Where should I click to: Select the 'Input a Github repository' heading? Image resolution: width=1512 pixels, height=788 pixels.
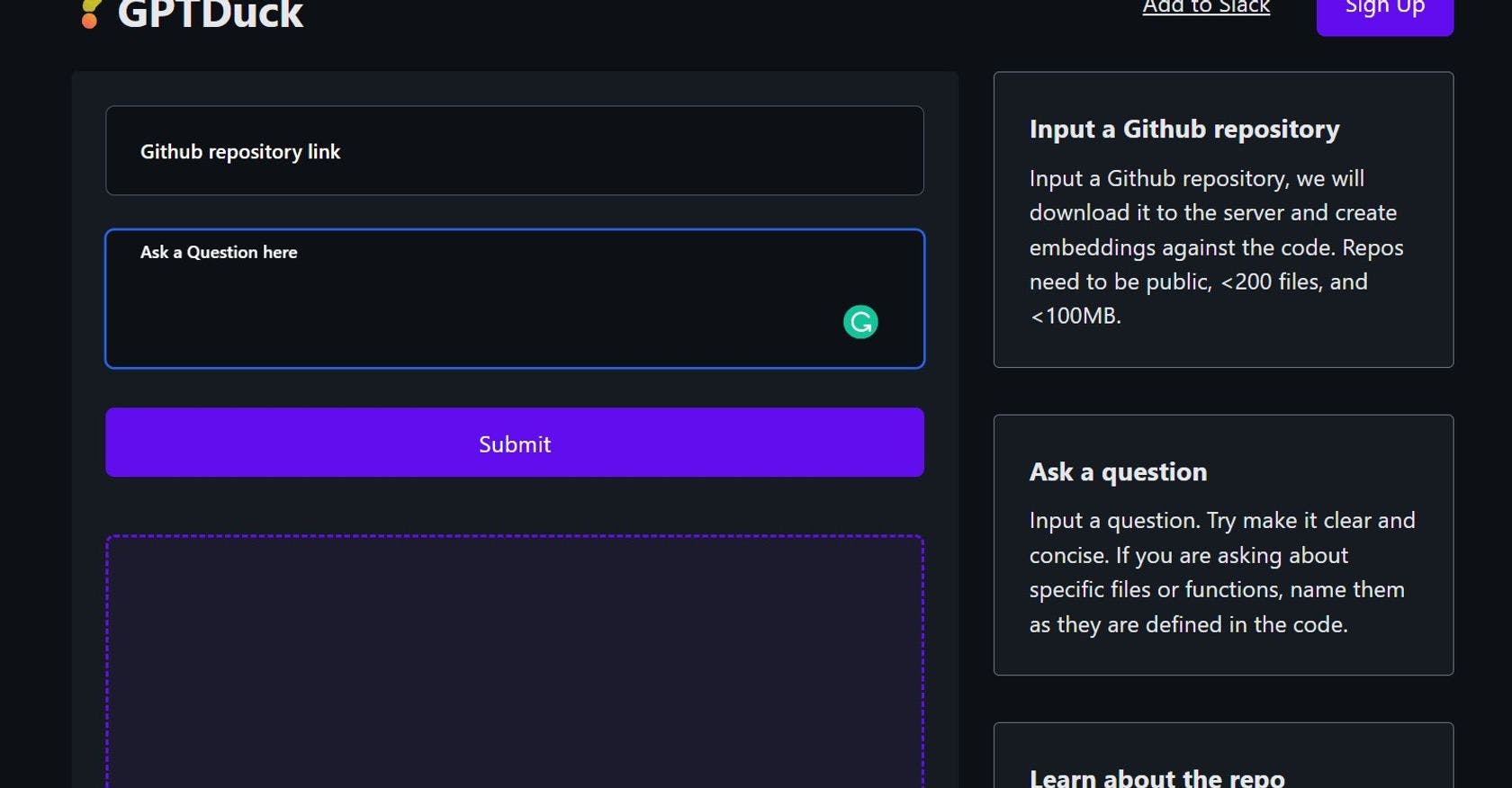(x=1184, y=130)
